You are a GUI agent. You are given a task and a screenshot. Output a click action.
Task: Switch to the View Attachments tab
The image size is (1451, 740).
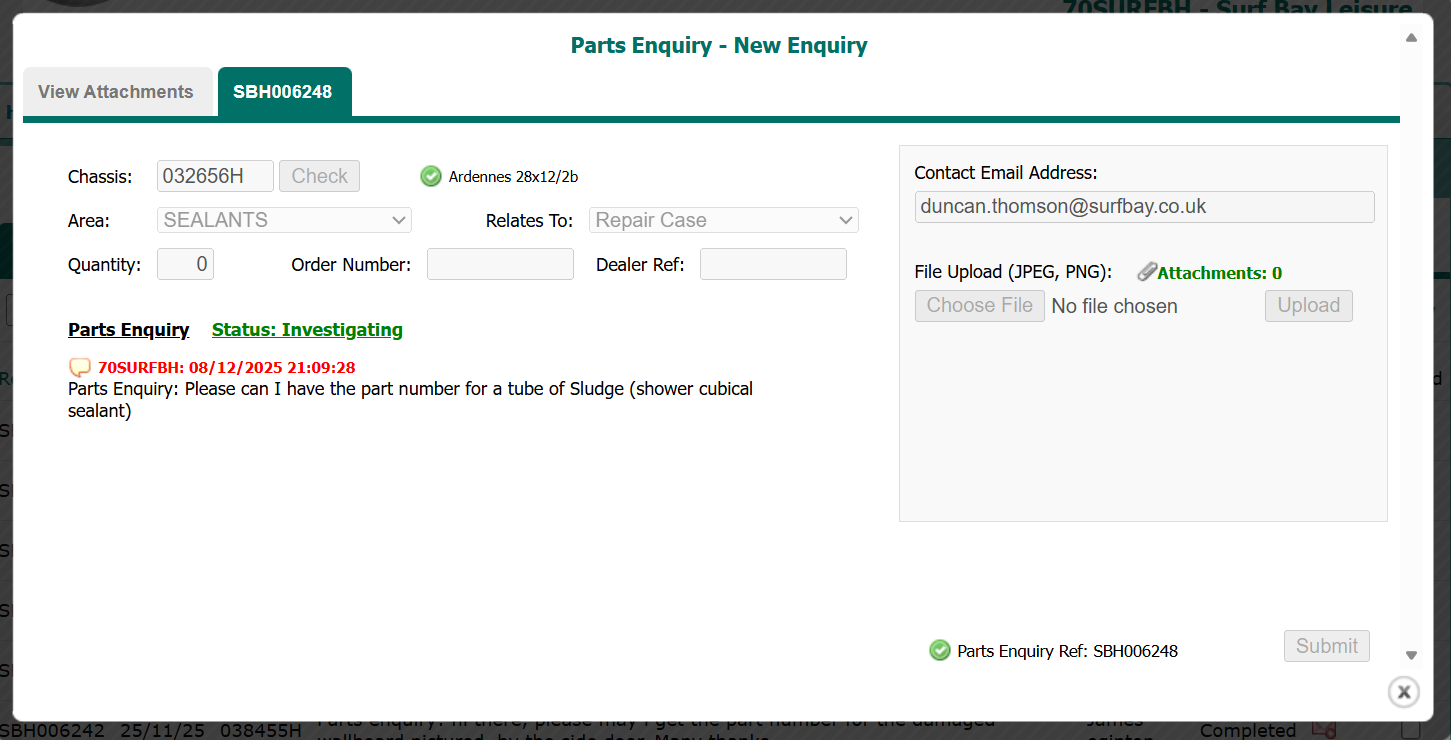tap(116, 92)
